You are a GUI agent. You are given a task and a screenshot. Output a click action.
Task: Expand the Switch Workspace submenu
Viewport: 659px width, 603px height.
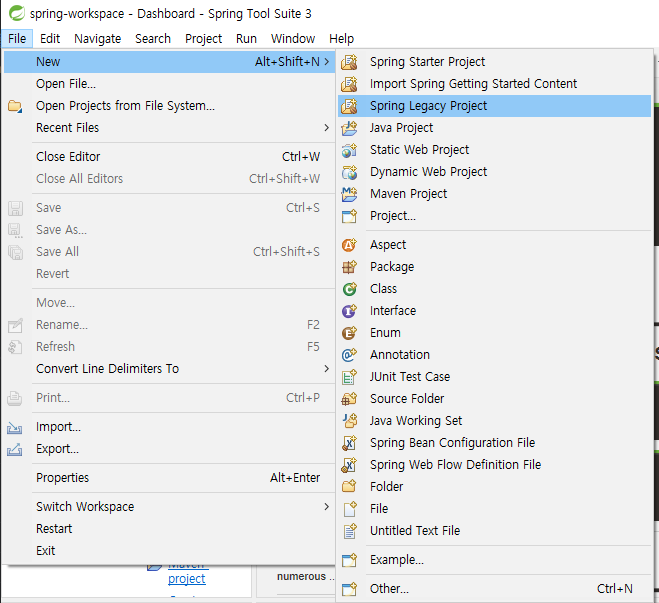[327, 507]
